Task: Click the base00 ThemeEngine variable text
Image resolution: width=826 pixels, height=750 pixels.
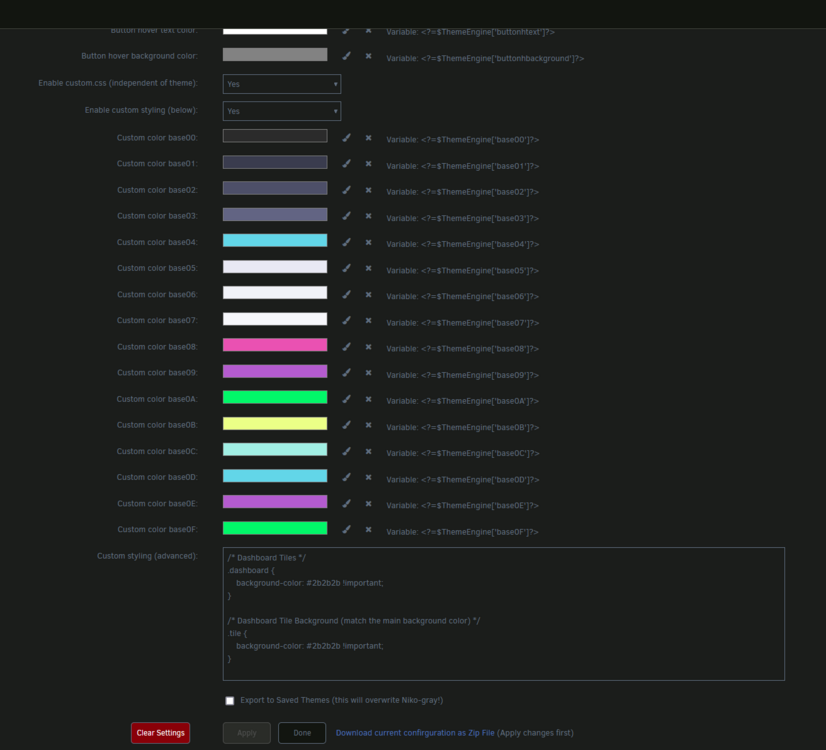Action: pyautogui.click(x=463, y=140)
